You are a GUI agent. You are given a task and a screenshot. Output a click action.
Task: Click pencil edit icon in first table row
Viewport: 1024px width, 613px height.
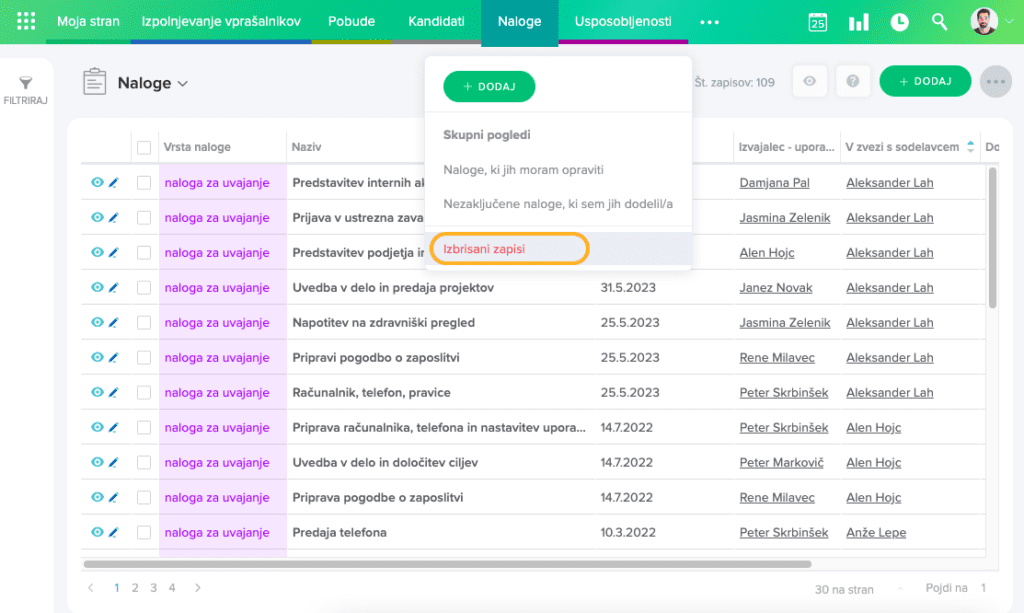(113, 183)
